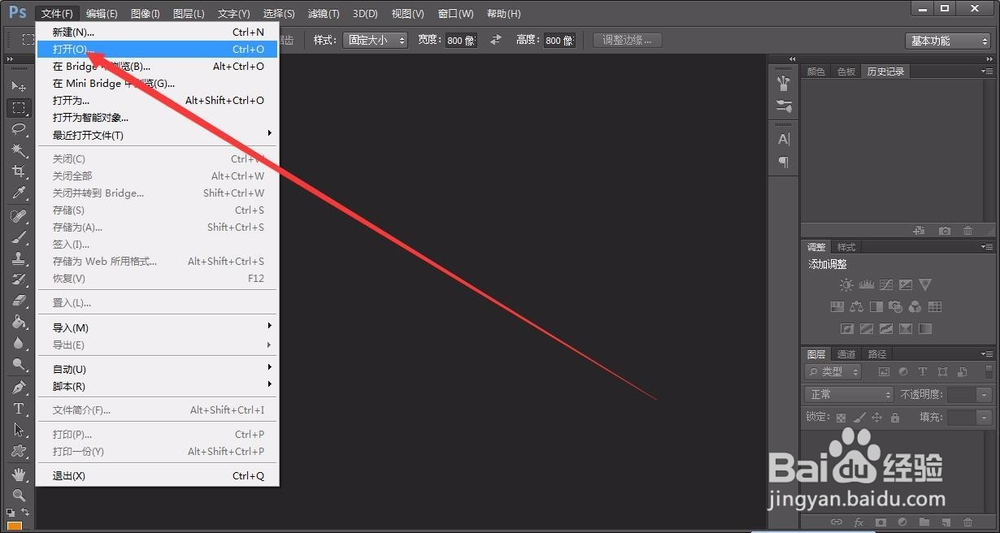Viewport: 1000px width, 533px height.
Task: Toggle shape layer filter in Layers panel
Action: coord(942,372)
